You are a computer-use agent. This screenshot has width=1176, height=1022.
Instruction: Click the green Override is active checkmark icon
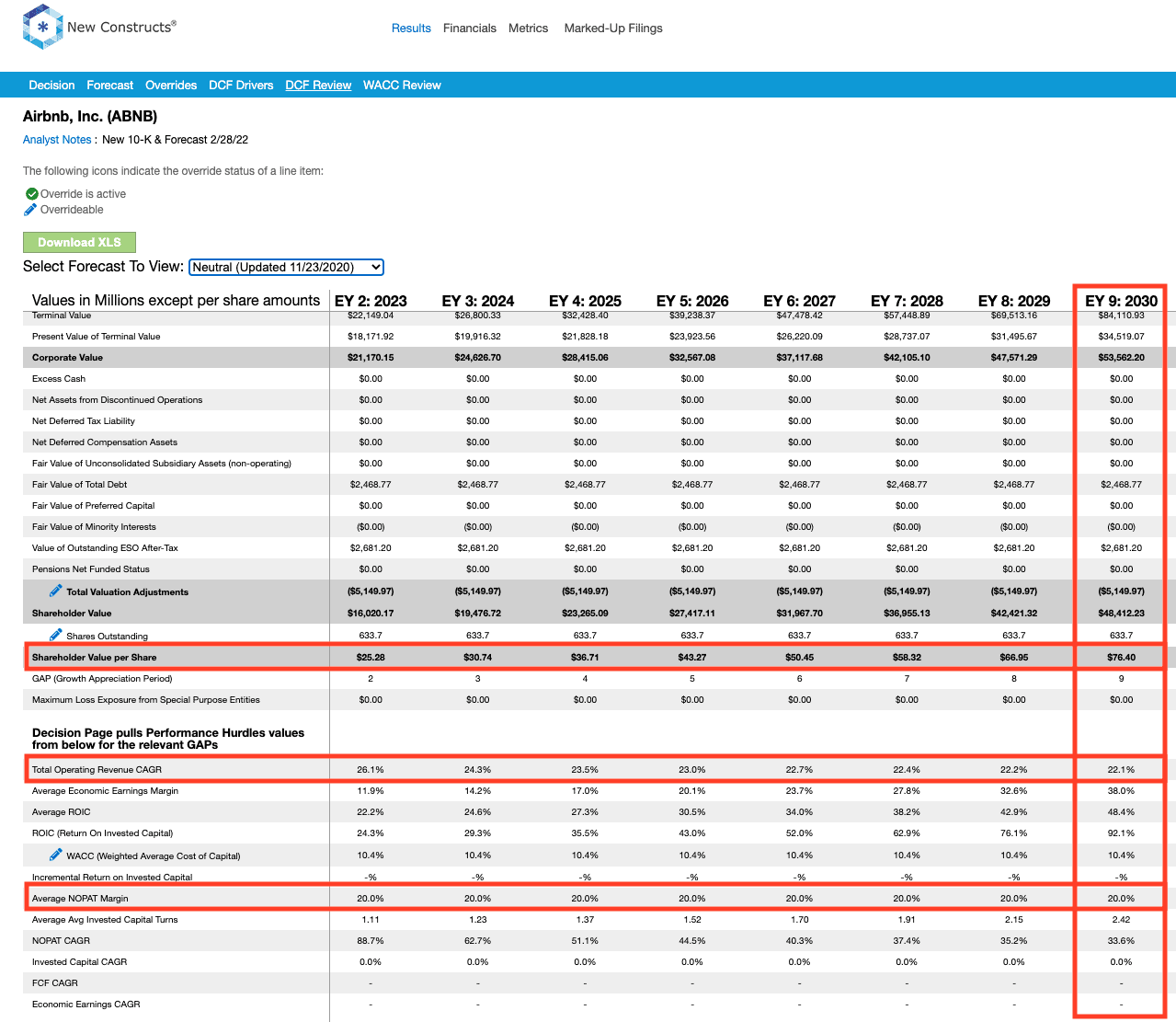pos(31,194)
